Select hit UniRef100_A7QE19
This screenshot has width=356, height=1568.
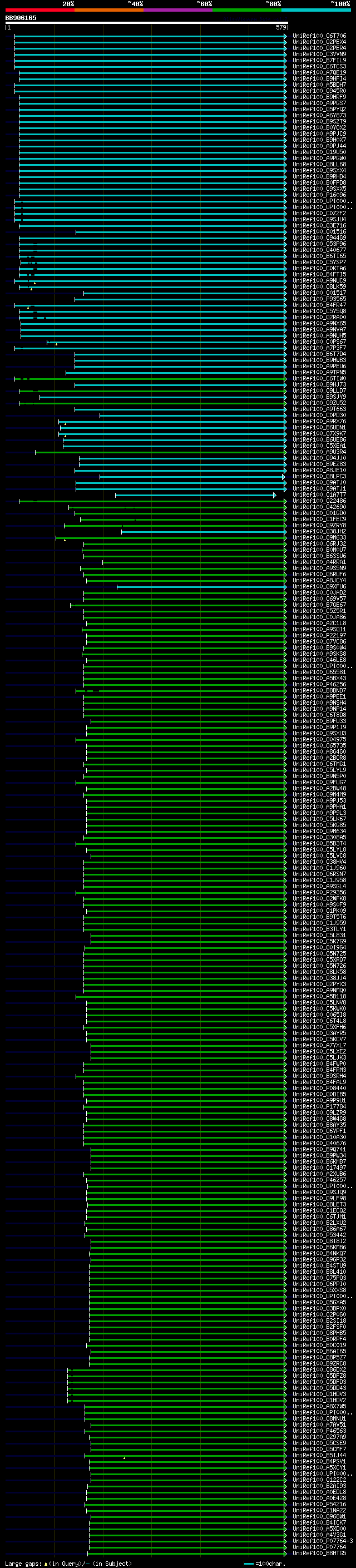[319, 72]
